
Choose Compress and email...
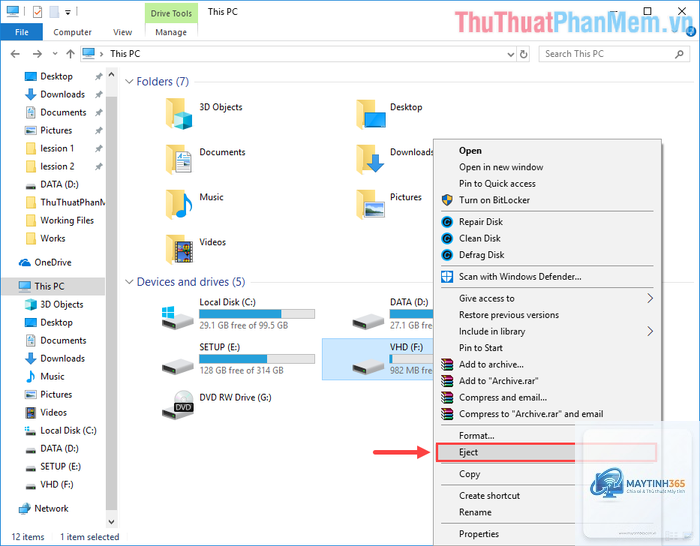pyautogui.click(x=503, y=398)
